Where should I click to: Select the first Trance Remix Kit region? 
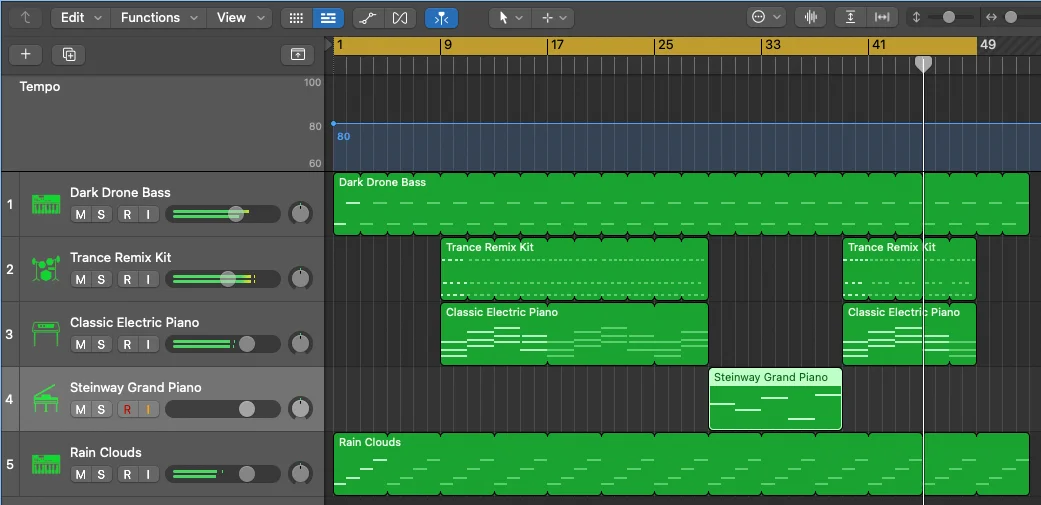pyautogui.click(x=574, y=269)
